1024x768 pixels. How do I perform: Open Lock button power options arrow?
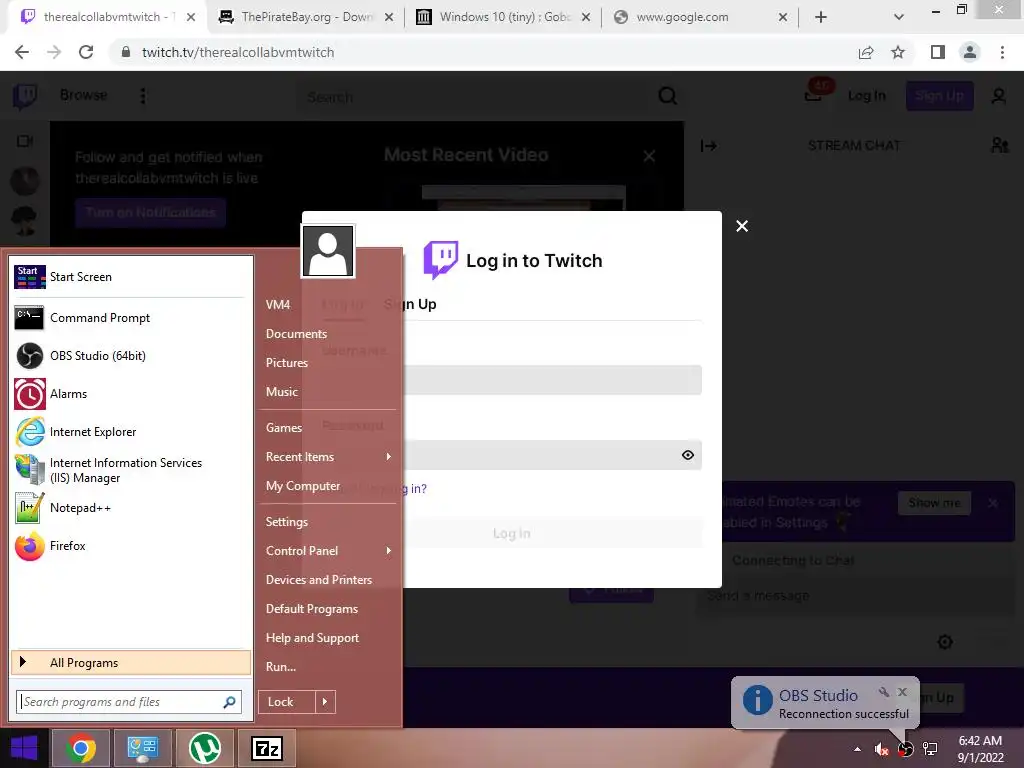[x=325, y=702]
